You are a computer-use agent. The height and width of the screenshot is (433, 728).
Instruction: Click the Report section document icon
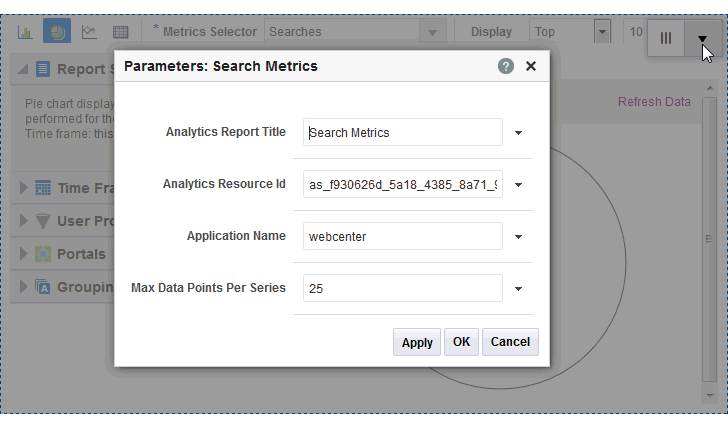click(43, 69)
